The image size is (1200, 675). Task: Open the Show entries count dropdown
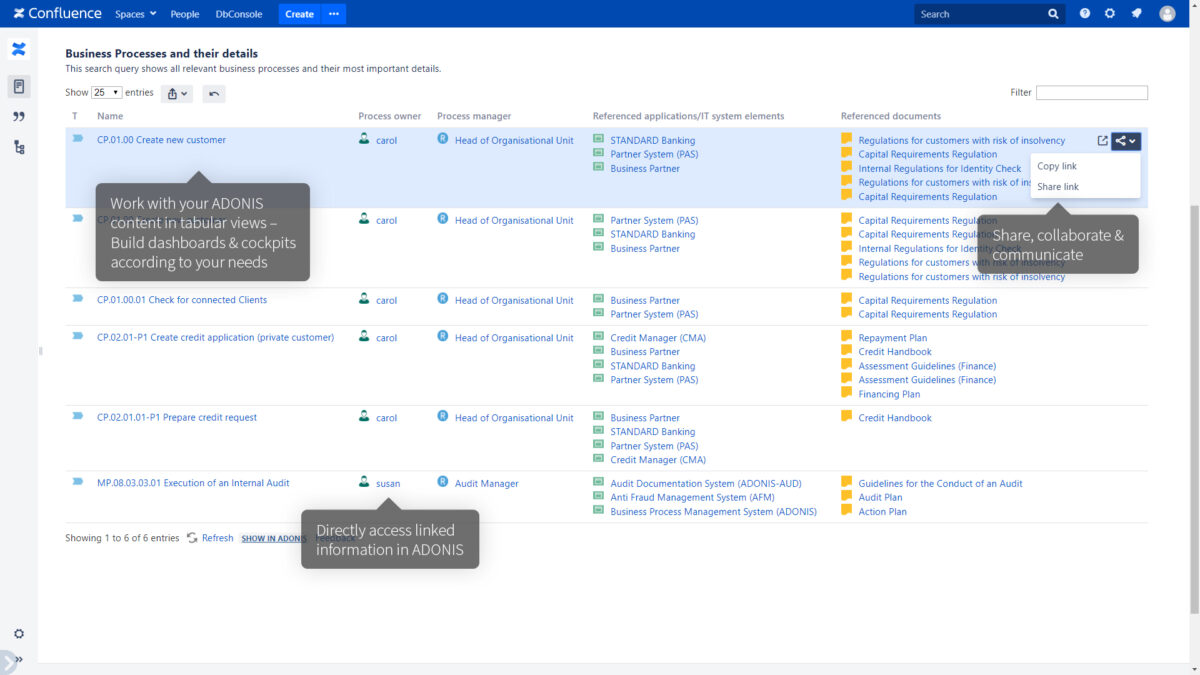(106, 92)
